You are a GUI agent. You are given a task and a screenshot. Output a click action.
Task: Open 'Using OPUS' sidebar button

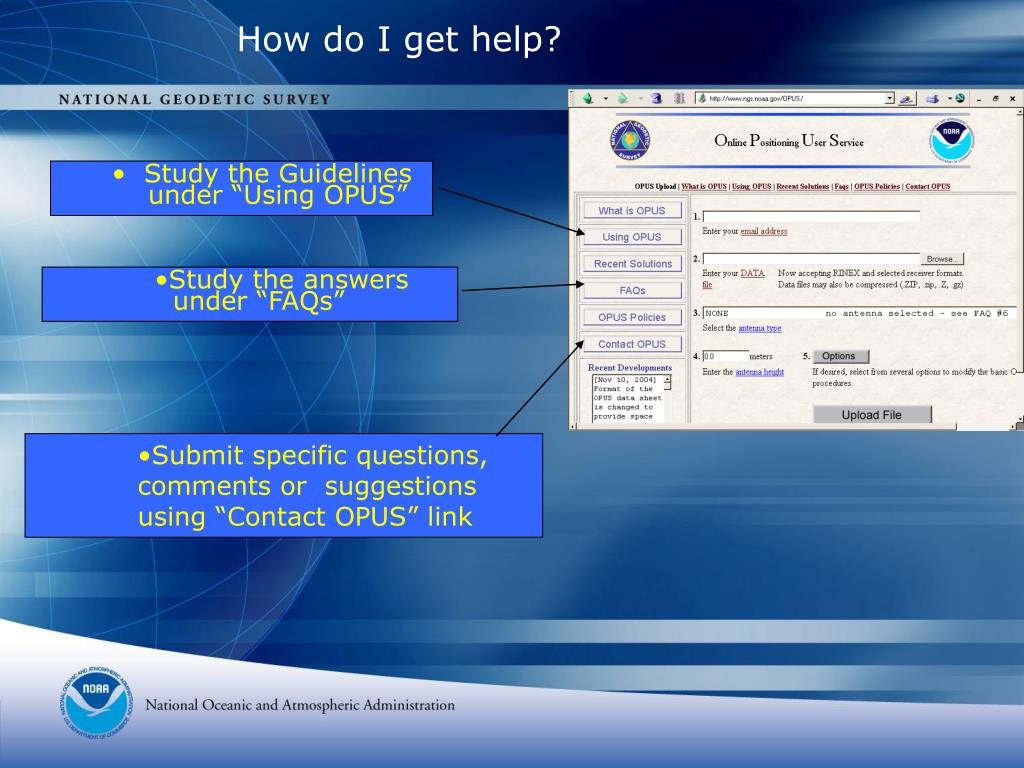pos(632,236)
